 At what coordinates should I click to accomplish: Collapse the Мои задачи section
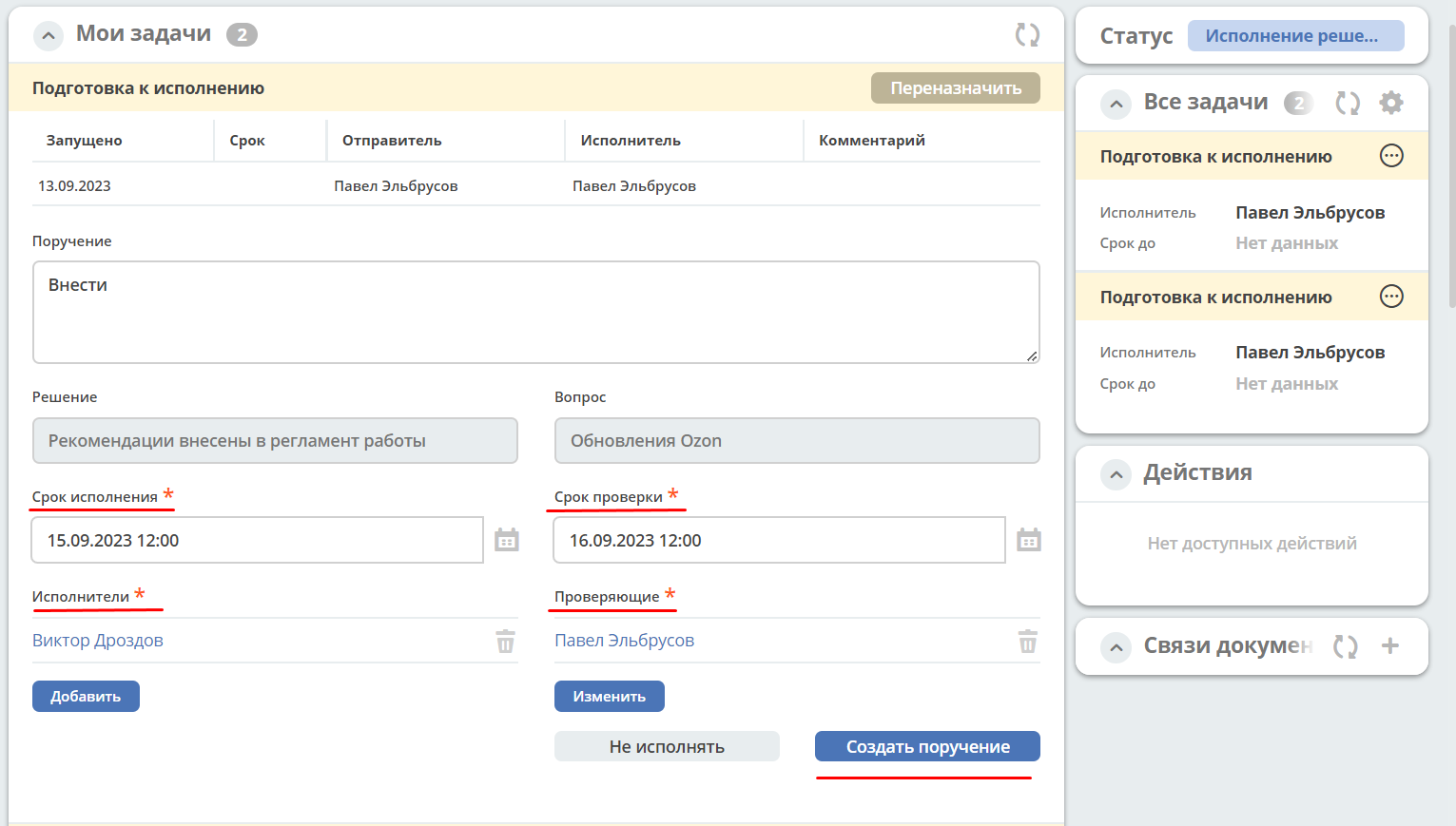point(49,36)
